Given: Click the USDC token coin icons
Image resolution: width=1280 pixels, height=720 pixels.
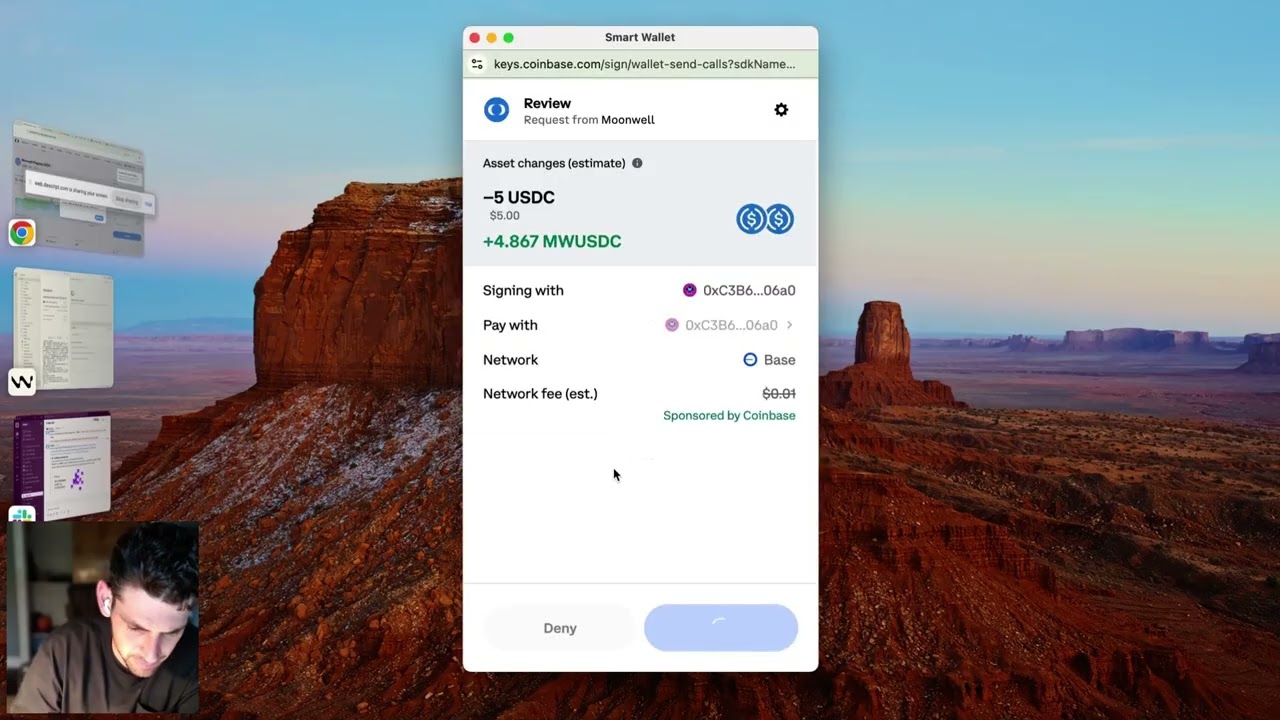Looking at the screenshot, I should coord(765,219).
